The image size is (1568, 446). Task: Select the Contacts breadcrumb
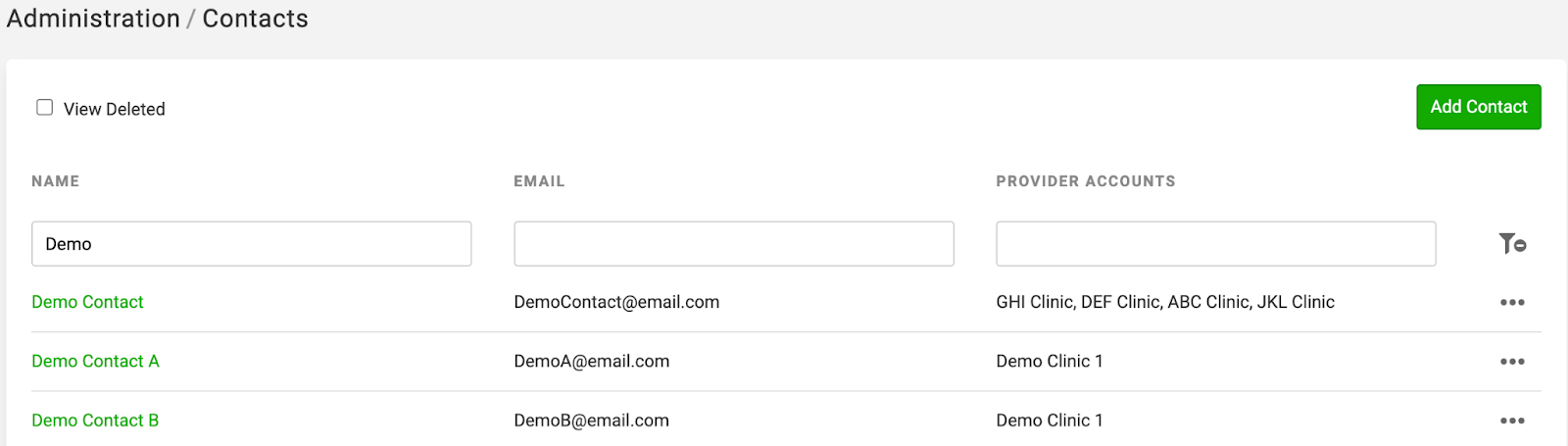(x=255, y=19)
